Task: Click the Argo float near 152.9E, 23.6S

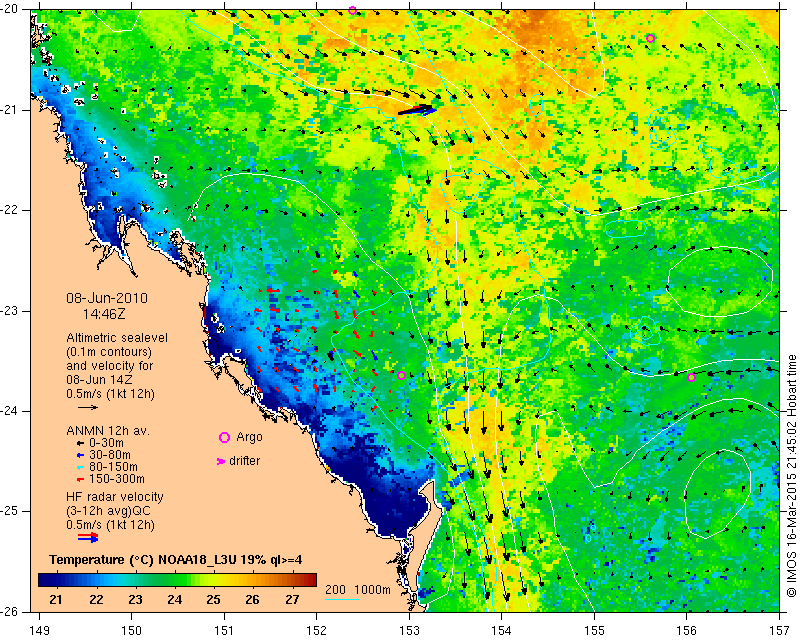Action: tap(402, 376)
